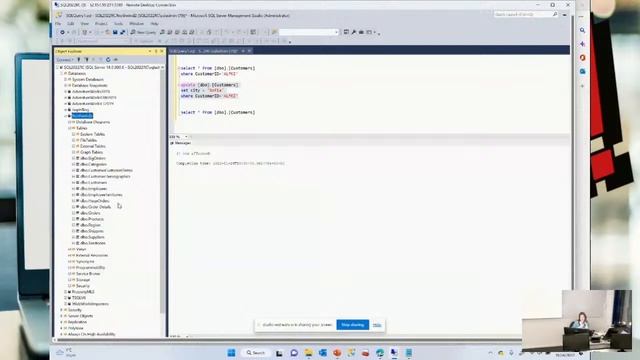
Task: Open the Window menu
Action: coord(136,24)
